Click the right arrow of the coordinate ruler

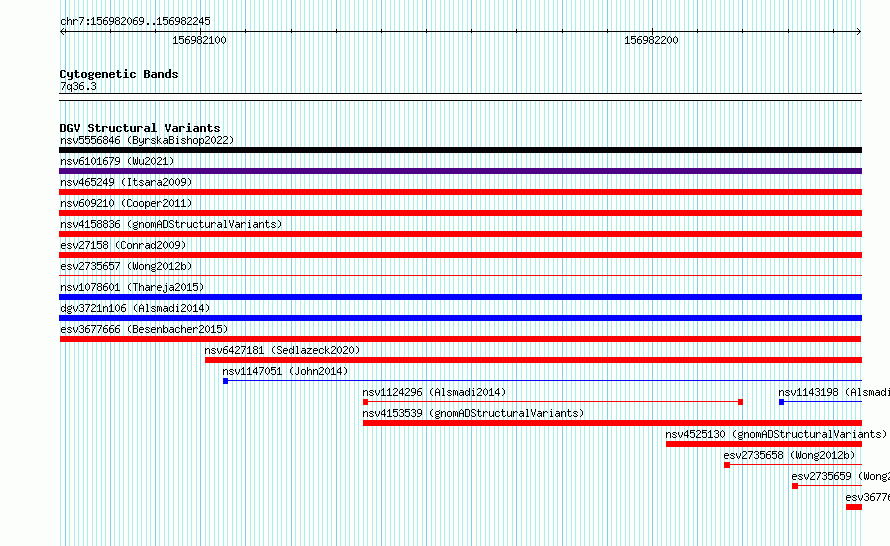pyautogui.click(x=859, y=31)
